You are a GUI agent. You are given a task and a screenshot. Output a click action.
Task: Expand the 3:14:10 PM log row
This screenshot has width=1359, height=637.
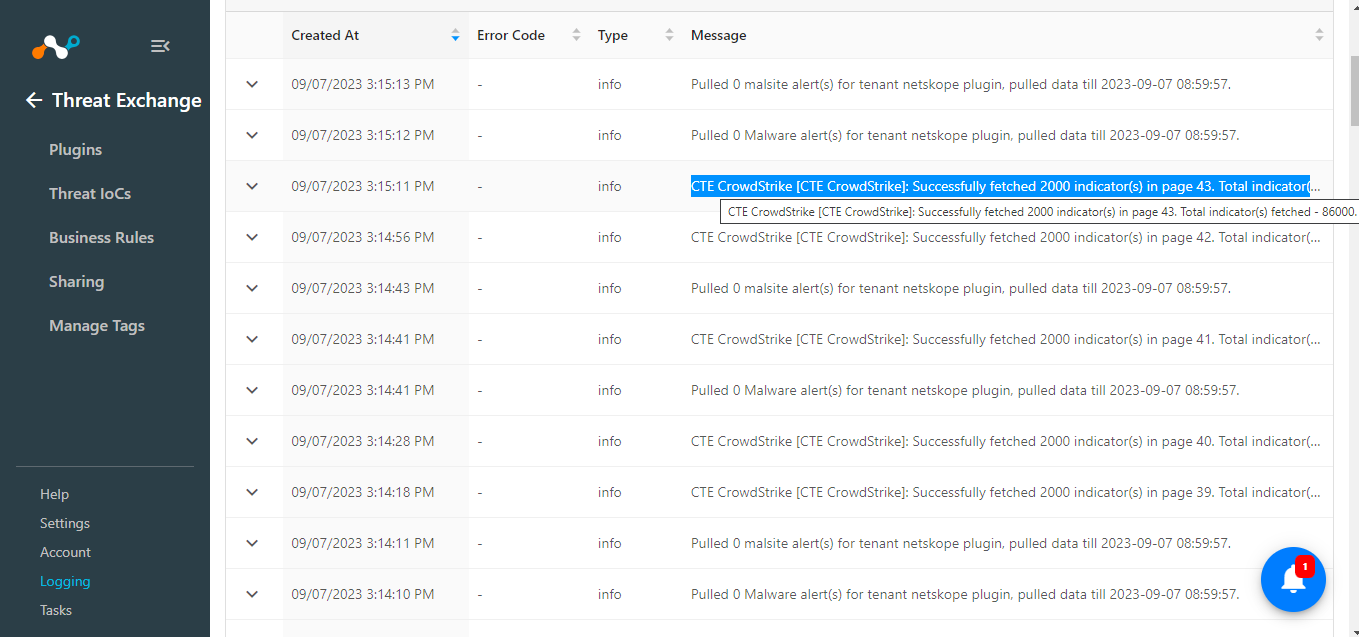(x=252, y=594)
